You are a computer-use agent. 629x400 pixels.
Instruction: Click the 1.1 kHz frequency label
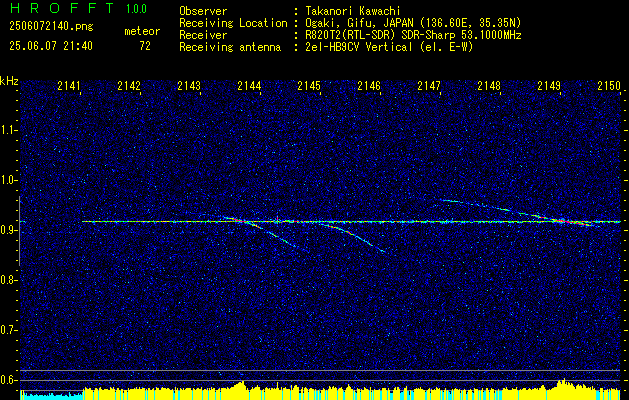9,130
